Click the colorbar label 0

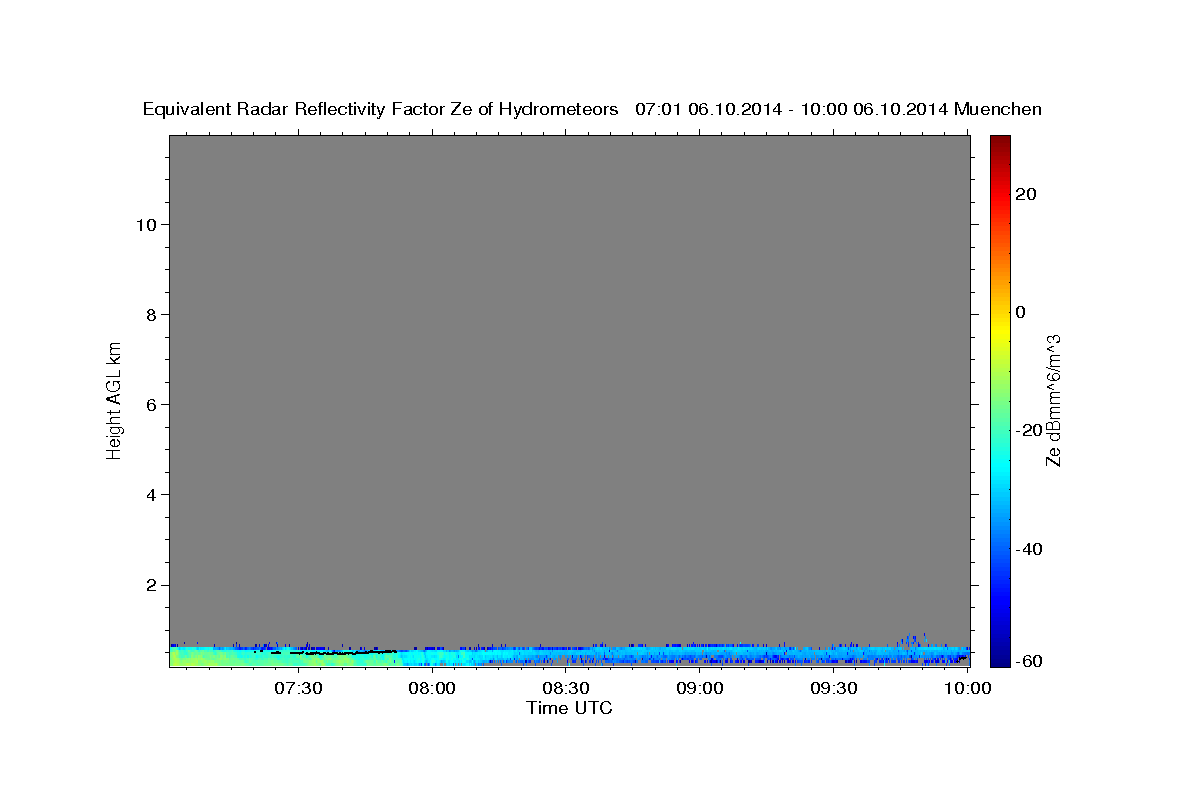click(x=1020, y=312)
